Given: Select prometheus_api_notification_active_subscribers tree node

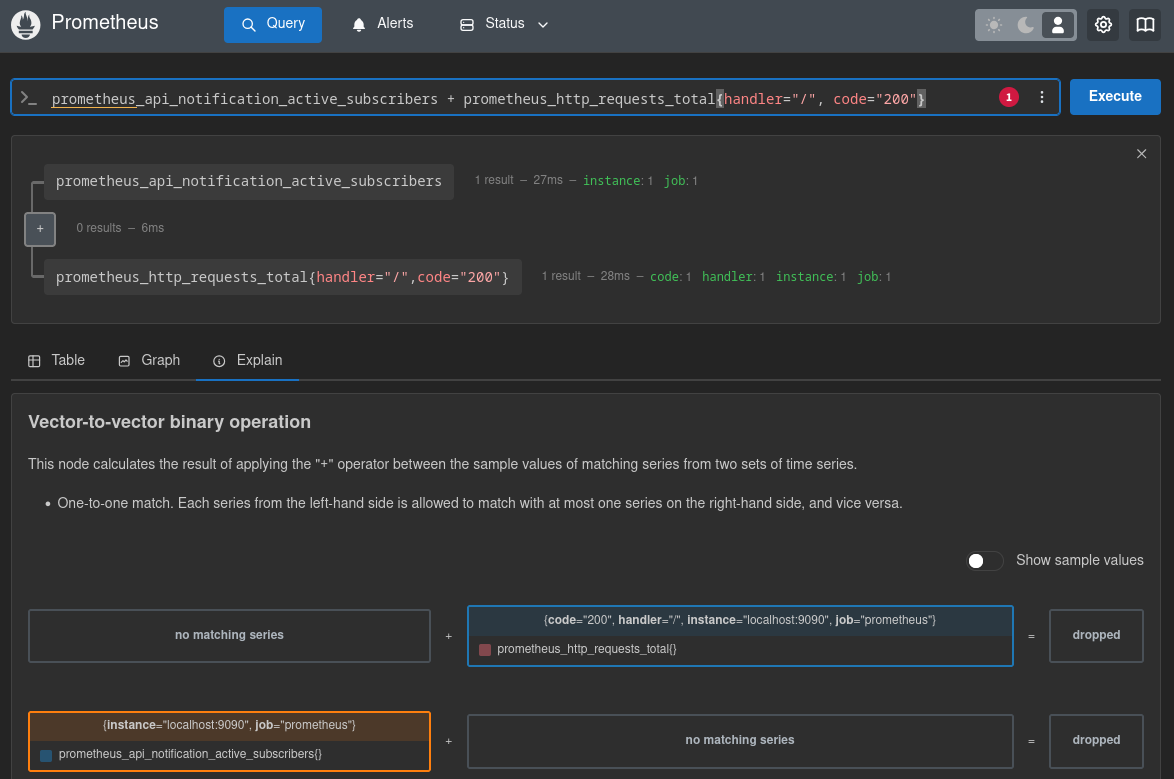Looking at the screenshot, I should 249,181.
